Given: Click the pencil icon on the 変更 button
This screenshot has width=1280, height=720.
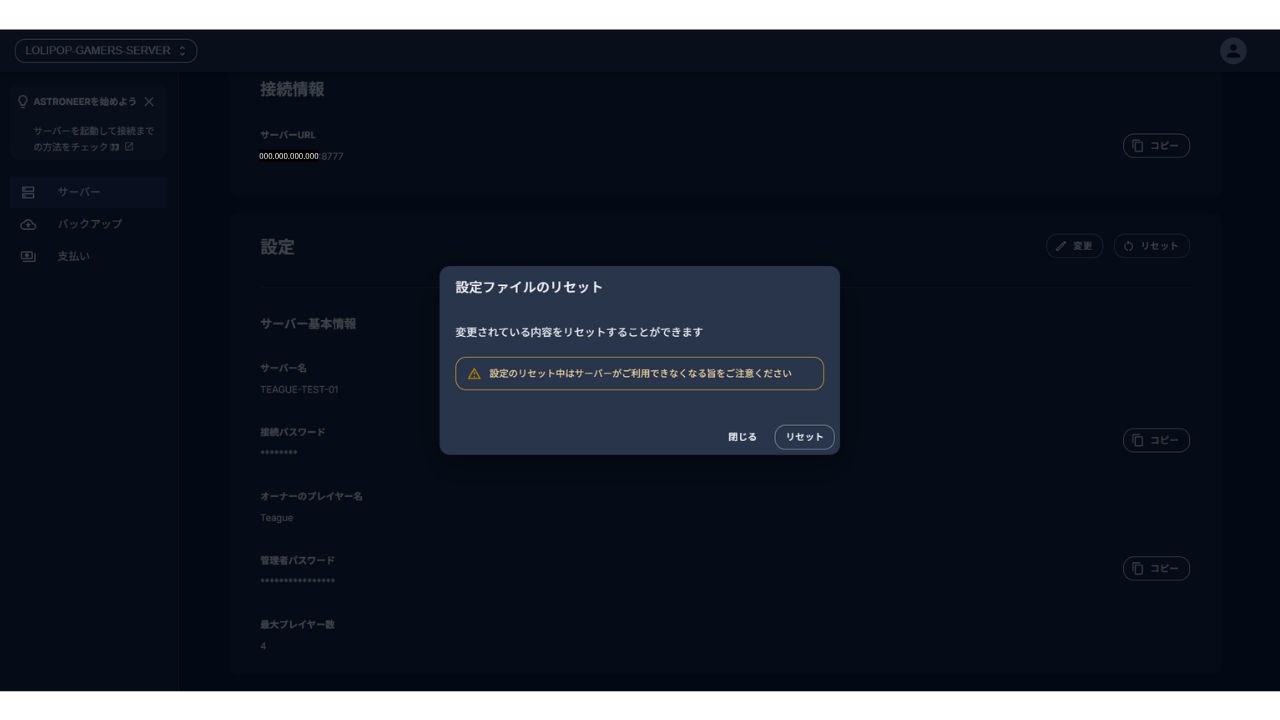Looking at the screenshot, I should (1061, 246).
